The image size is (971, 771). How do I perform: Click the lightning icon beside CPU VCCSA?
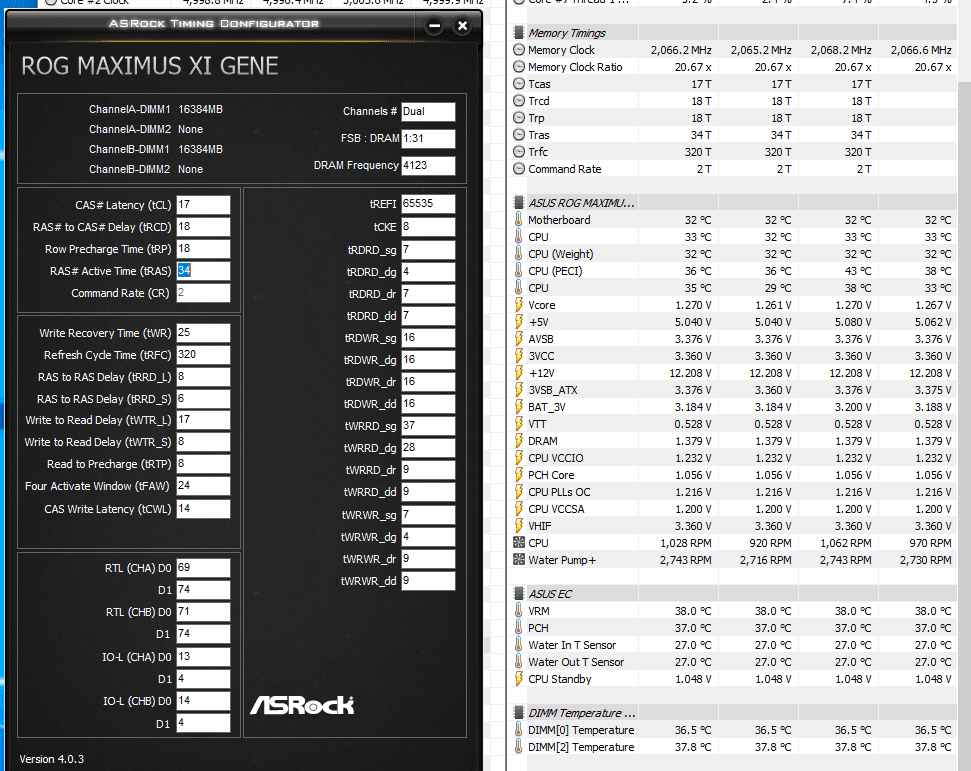519,509
